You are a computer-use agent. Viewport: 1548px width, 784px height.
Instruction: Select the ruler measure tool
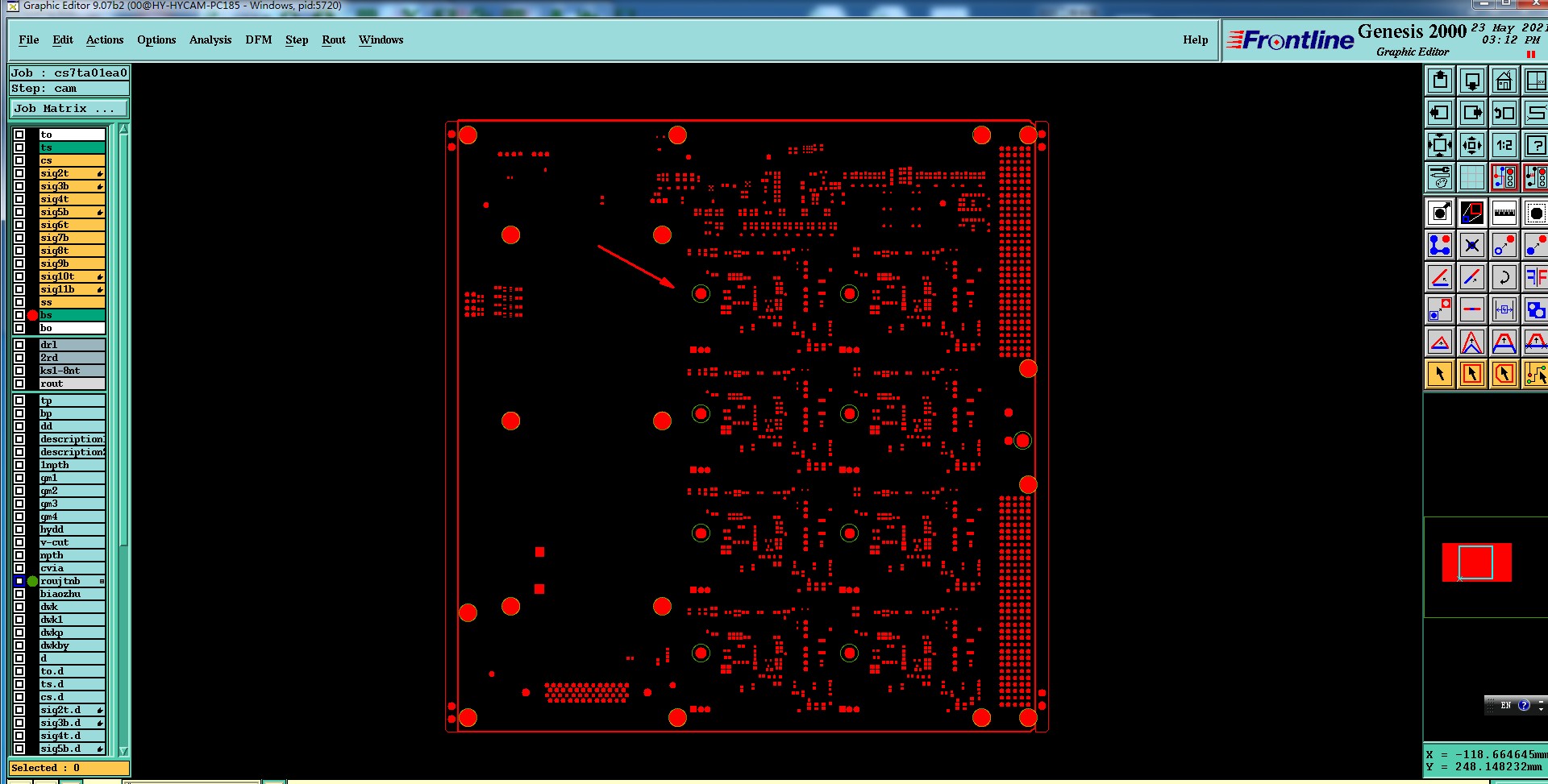click(1504, 213)
